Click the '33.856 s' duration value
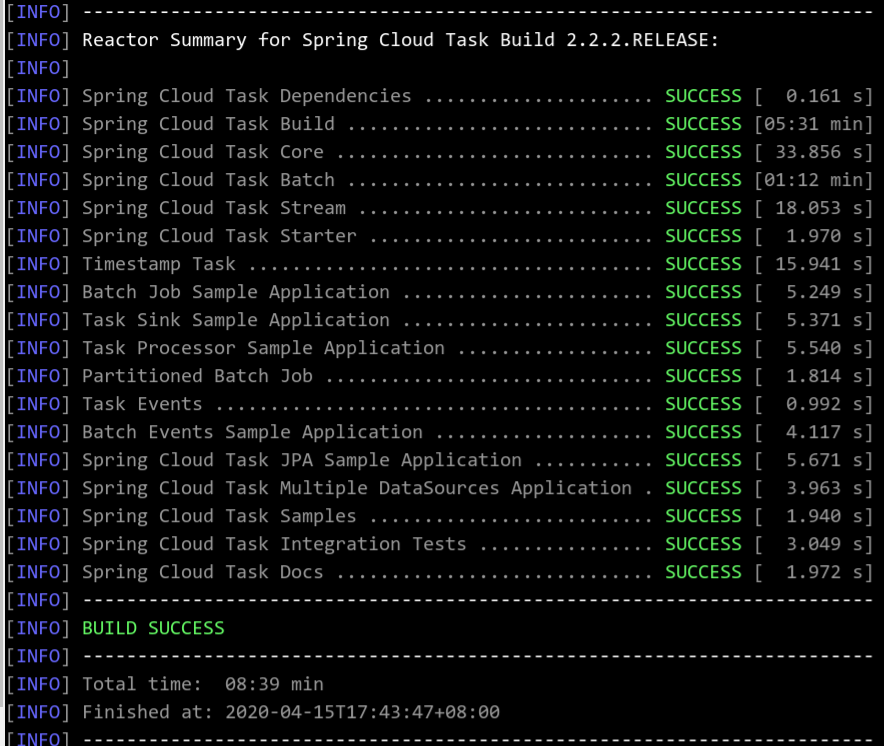 tap(819, 152)
